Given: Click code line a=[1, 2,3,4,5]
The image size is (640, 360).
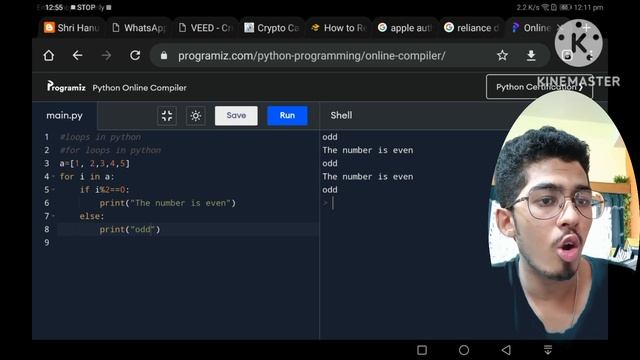Looking at the screenshot, I should coord(95,163).
